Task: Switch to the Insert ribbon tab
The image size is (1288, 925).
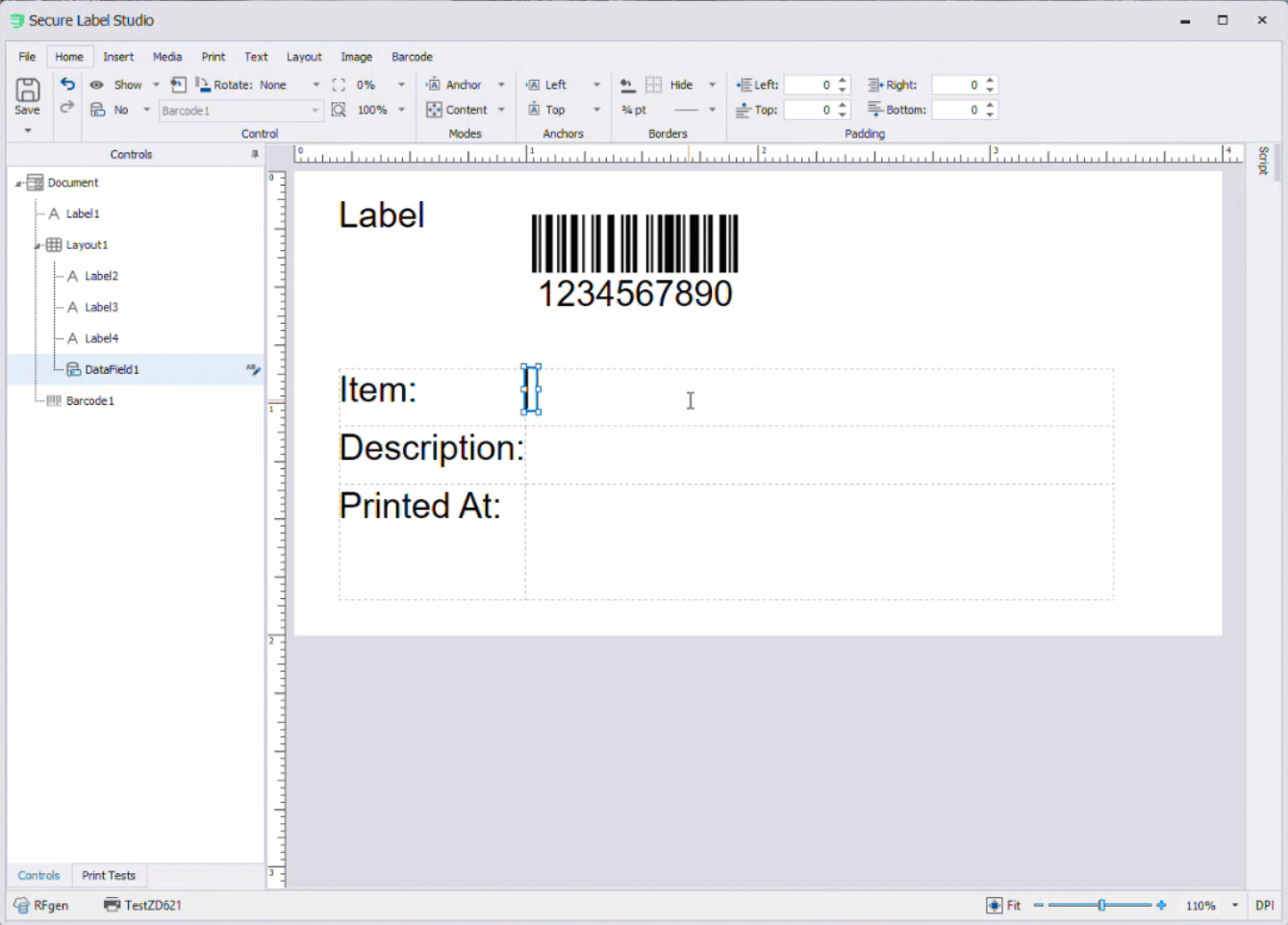Action: tap(118, 57)
